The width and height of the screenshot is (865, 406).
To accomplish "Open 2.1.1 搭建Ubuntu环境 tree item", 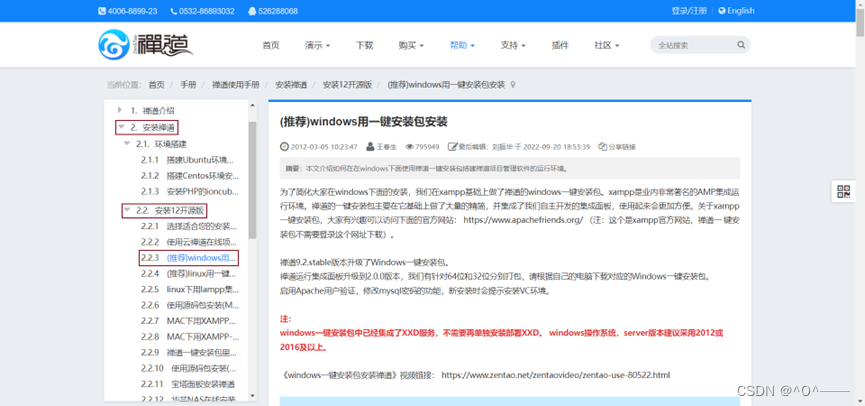I will coord(187,160).
